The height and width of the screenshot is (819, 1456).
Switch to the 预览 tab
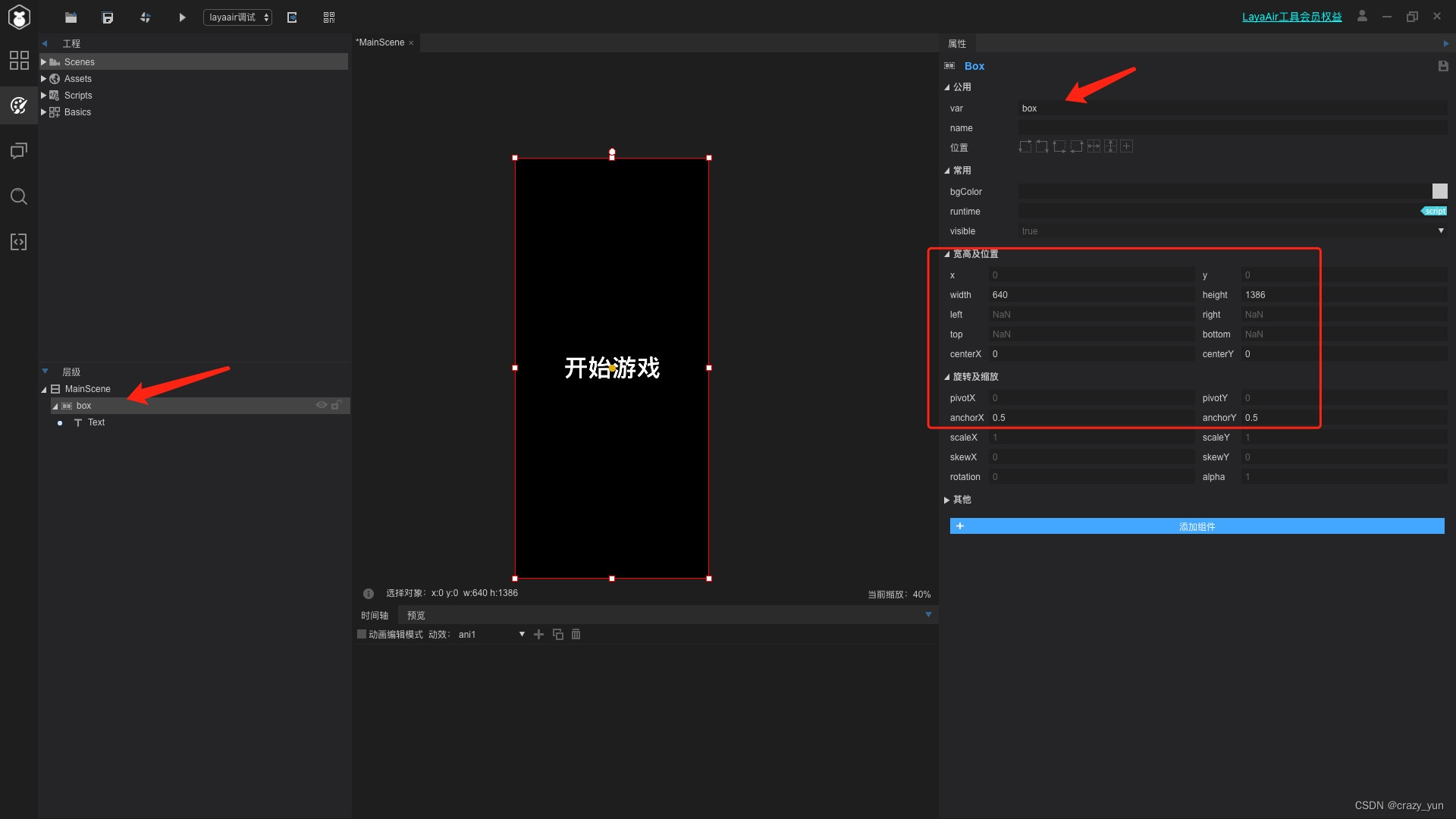[416, 616]
